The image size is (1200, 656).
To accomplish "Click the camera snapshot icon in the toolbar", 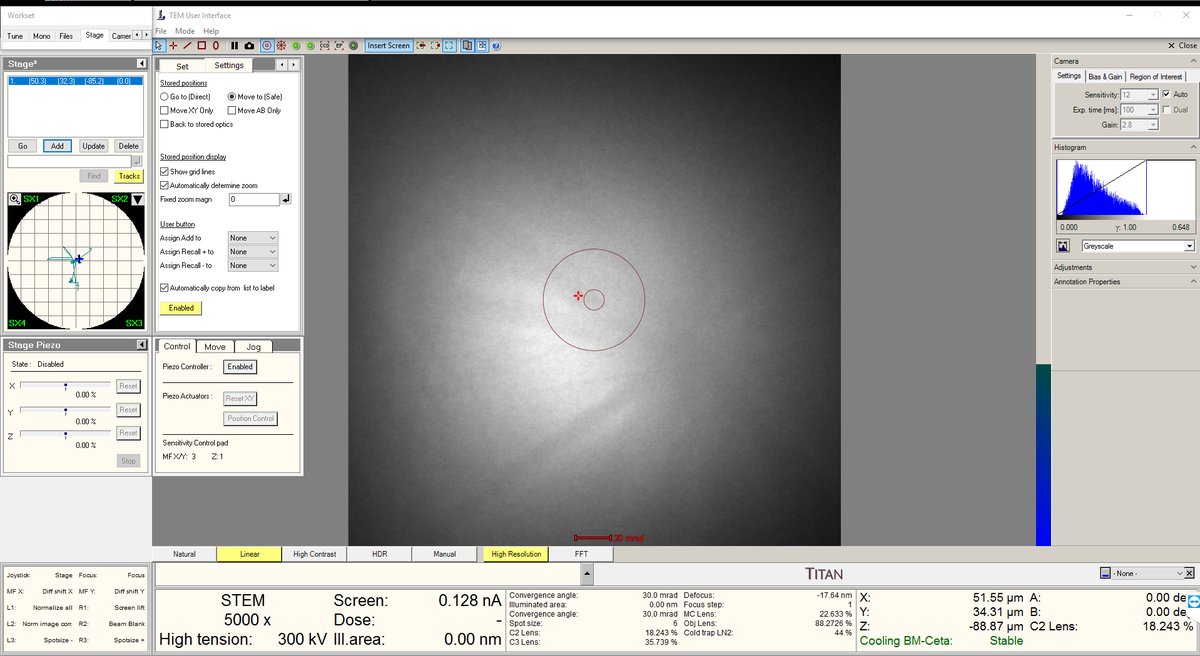I will (x=249, y=45).
